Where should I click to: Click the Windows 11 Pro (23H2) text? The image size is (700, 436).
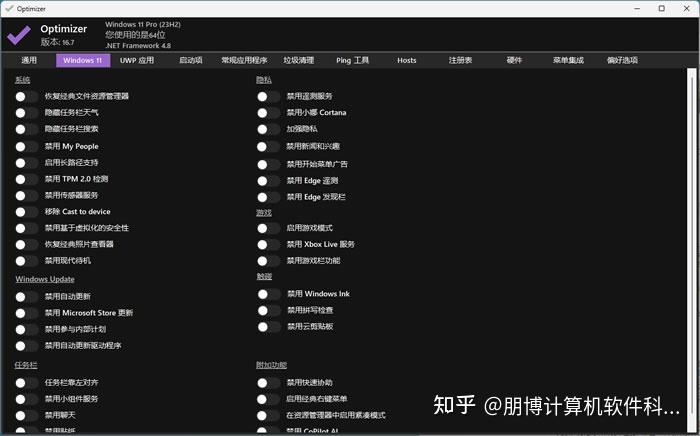(143, 25)
